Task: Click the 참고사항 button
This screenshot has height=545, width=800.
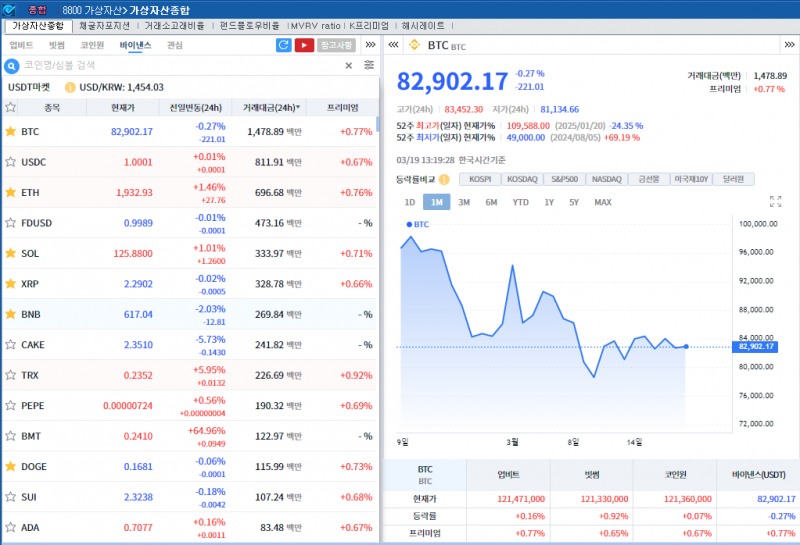Action: (337, 45)
